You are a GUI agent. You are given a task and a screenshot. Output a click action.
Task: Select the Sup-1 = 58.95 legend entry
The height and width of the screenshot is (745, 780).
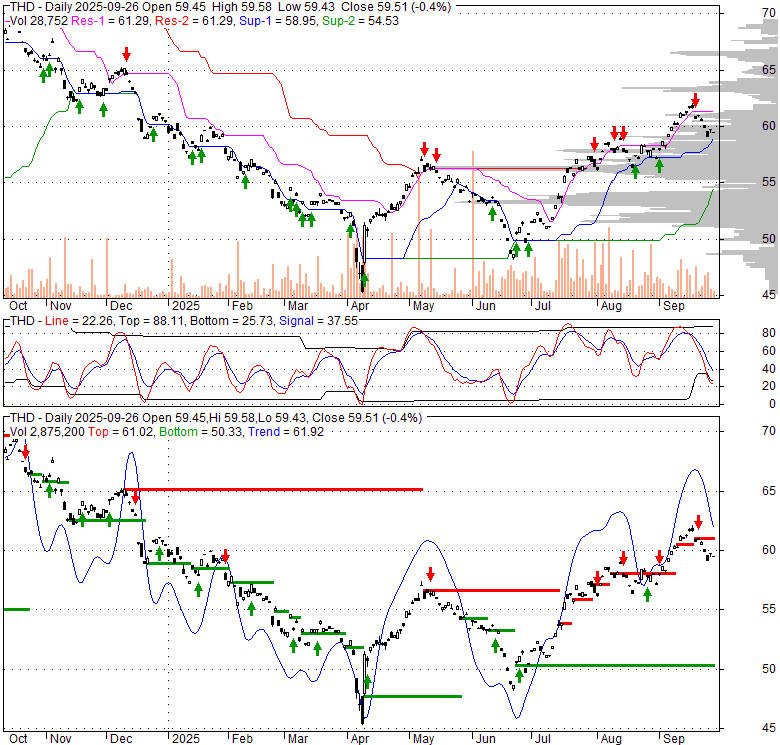click(x=278, y=21)
